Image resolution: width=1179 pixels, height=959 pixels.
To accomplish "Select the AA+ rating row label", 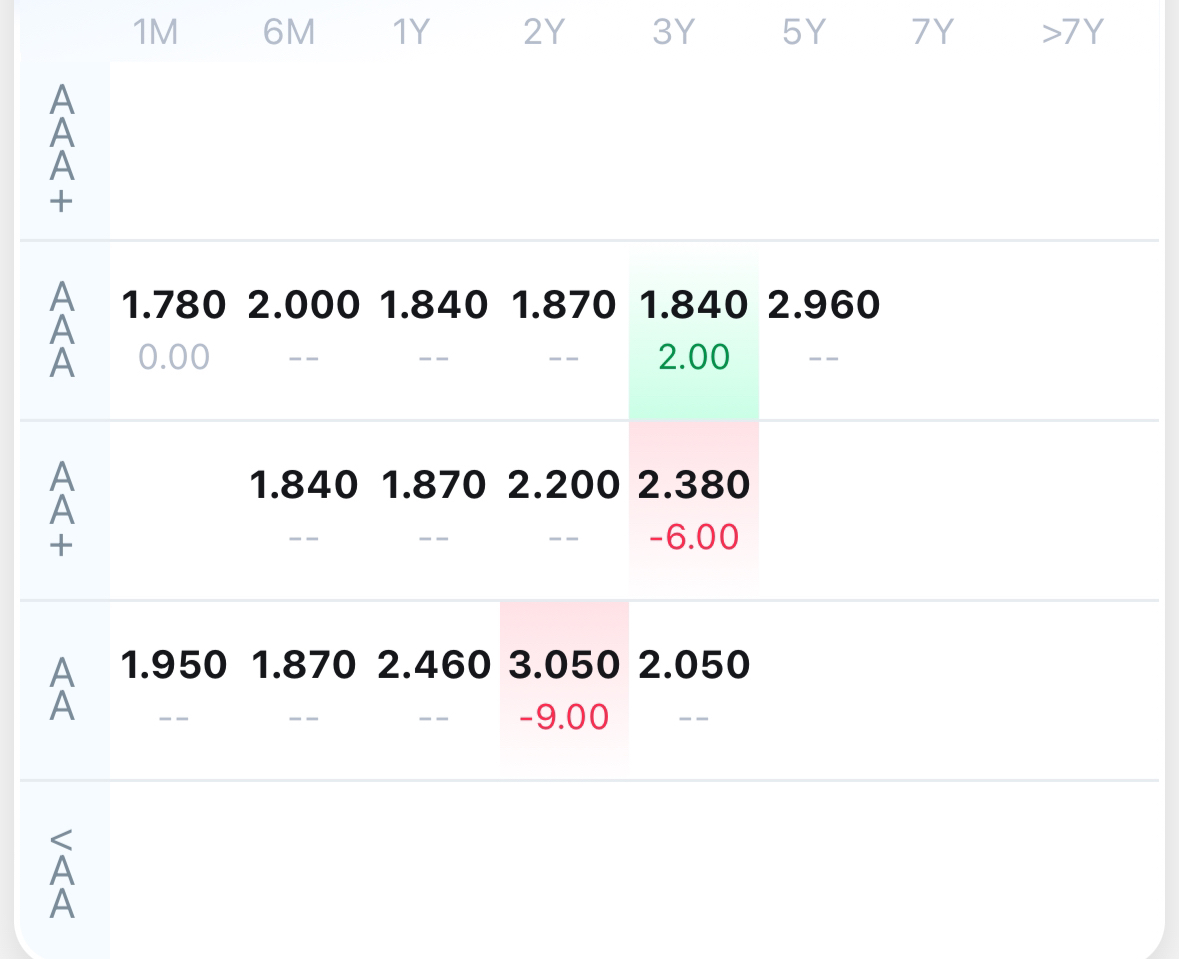I will point(63,510).
